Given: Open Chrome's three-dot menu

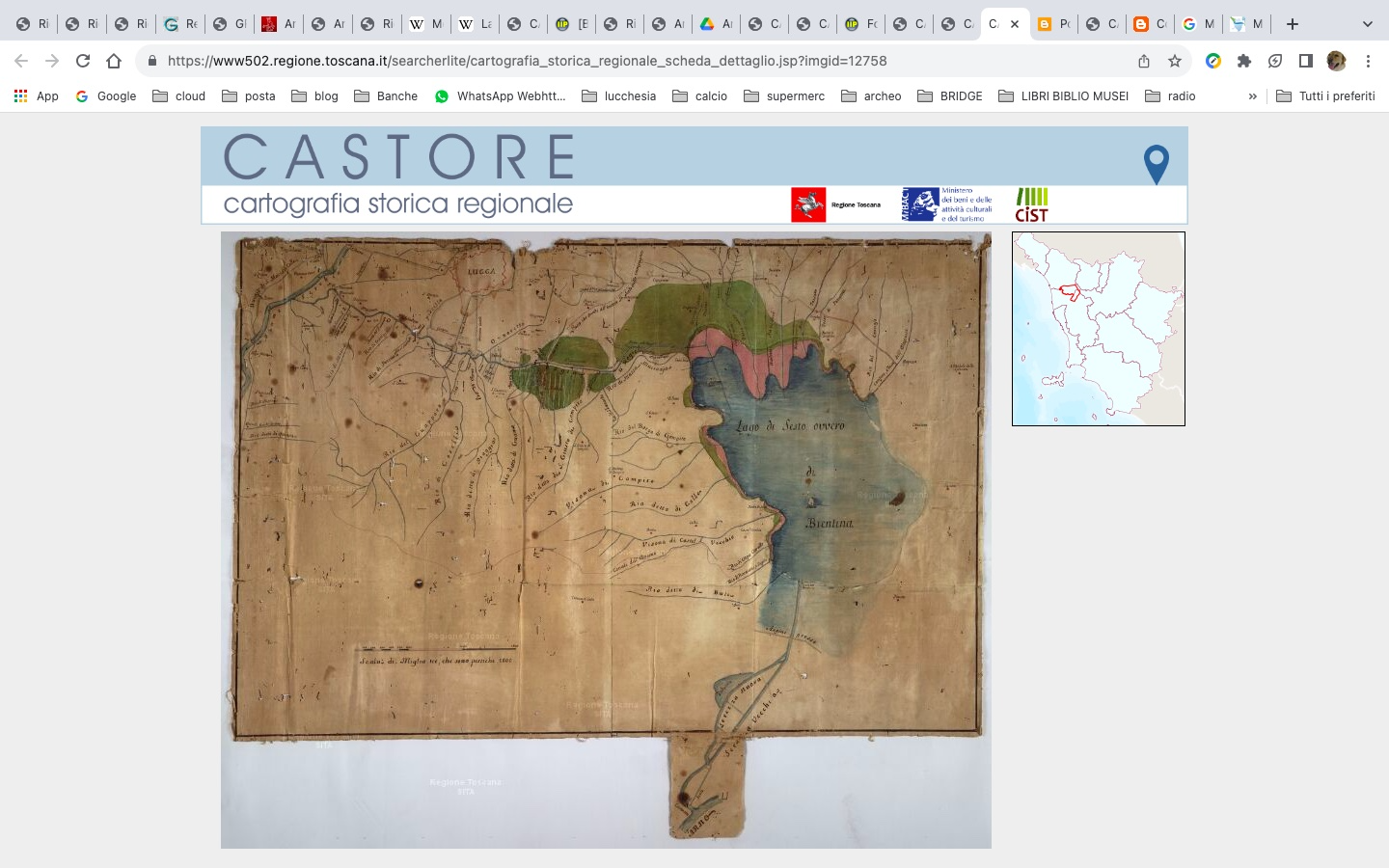Looking at the screenshot, I should pos(1368,61).
